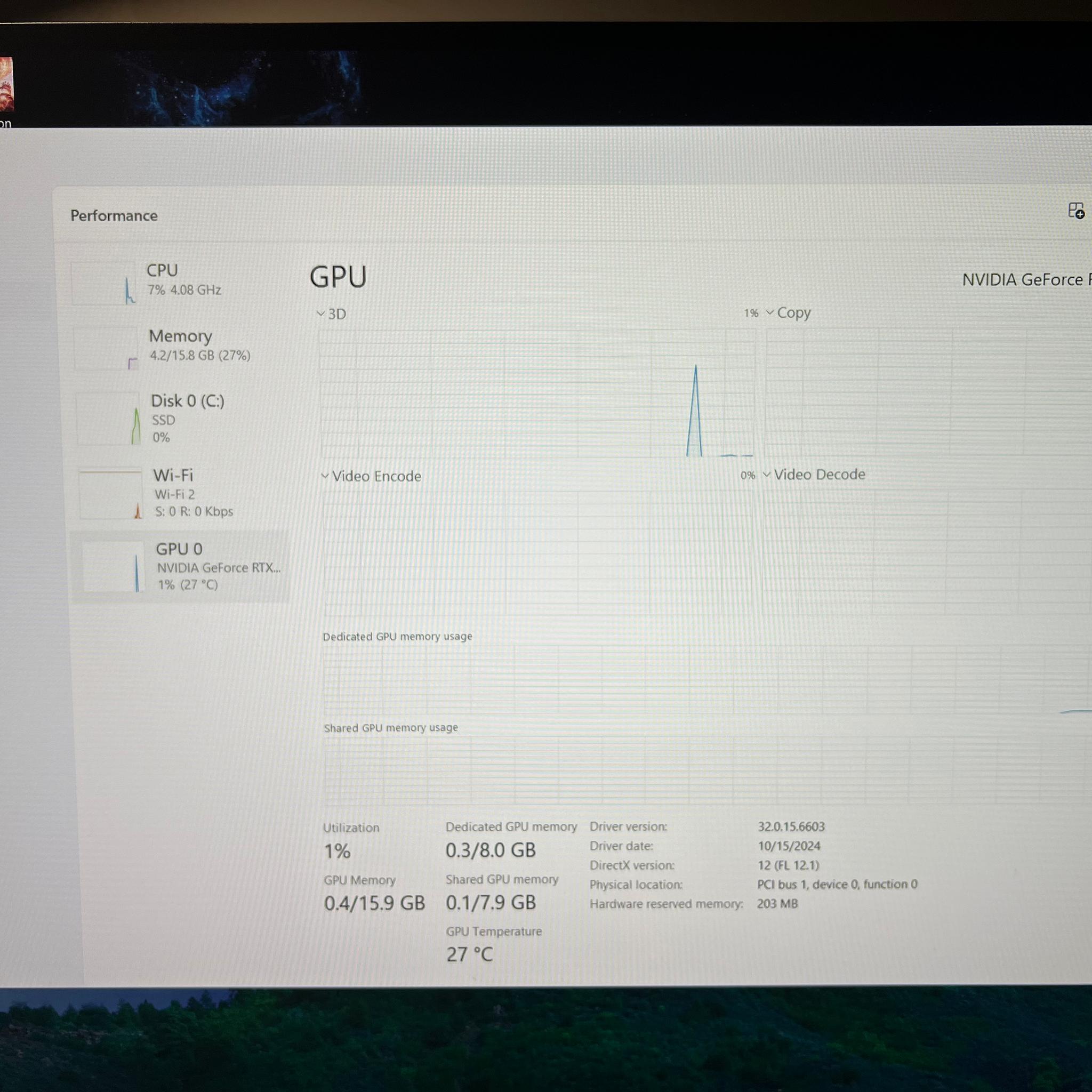Screen dimensions: 1092x1092
Task: Click the Copy utilization graph
Action: [x=928, y=392]
